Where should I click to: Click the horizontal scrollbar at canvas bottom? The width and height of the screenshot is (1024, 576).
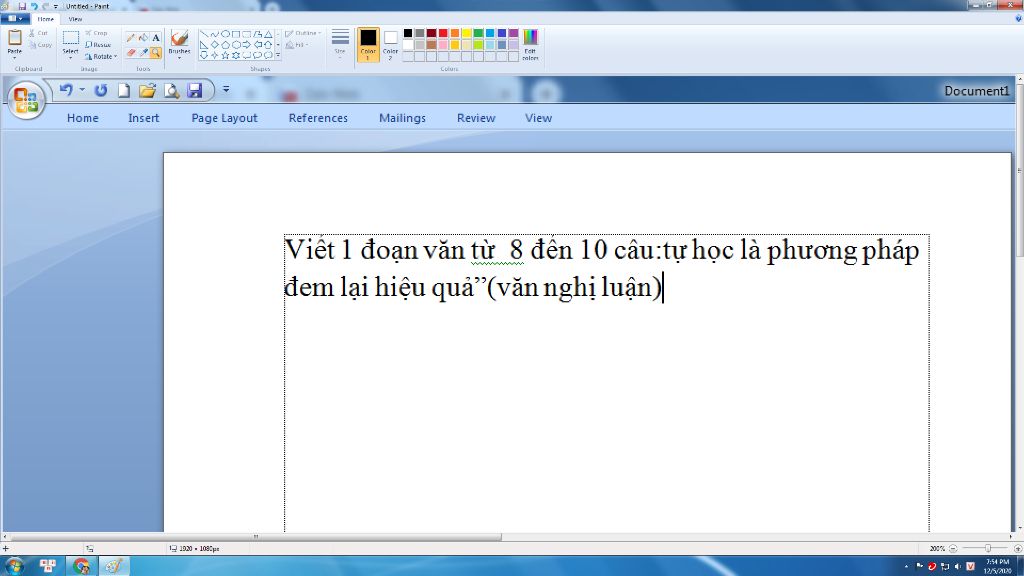[255, 537]
